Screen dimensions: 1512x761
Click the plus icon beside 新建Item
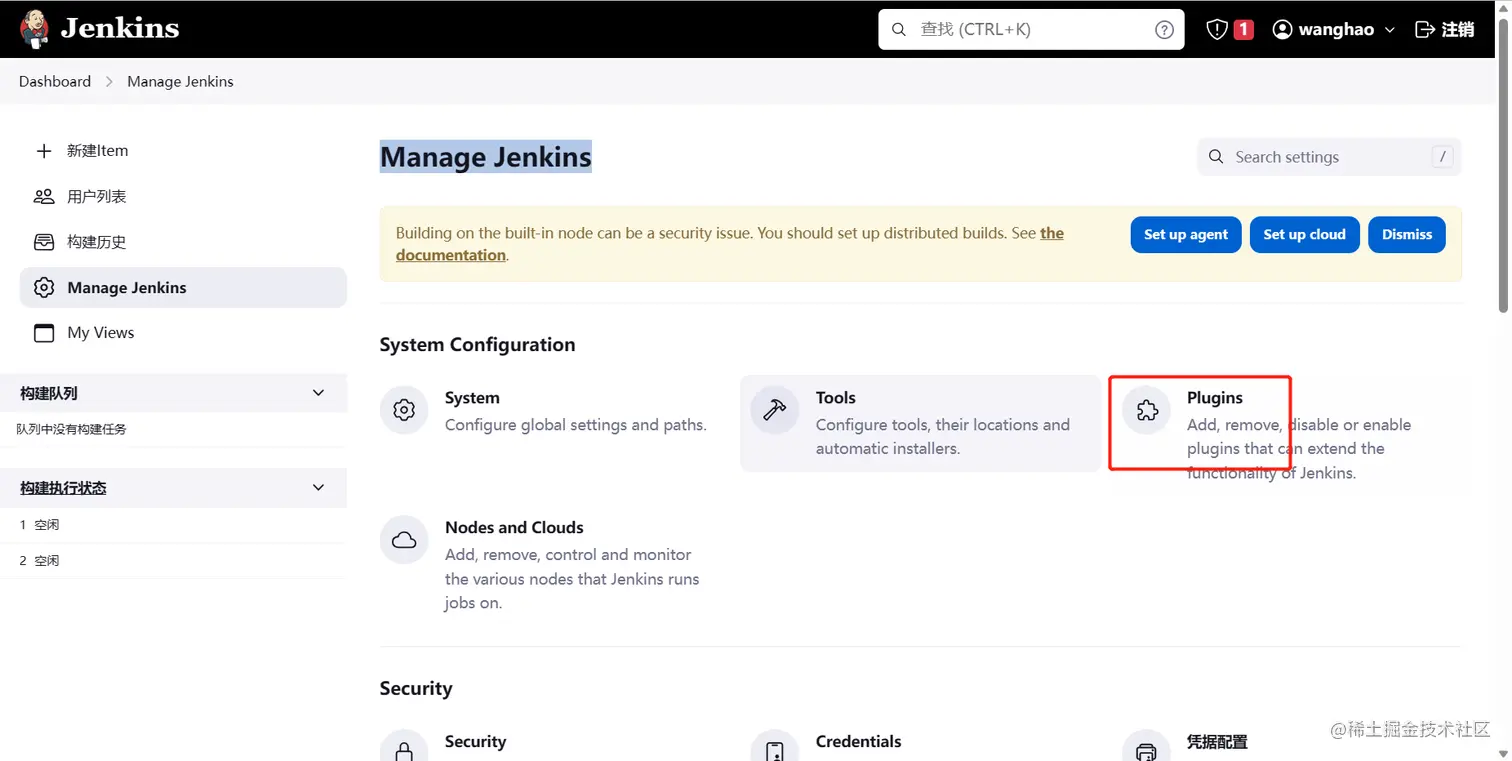[43, 151]
